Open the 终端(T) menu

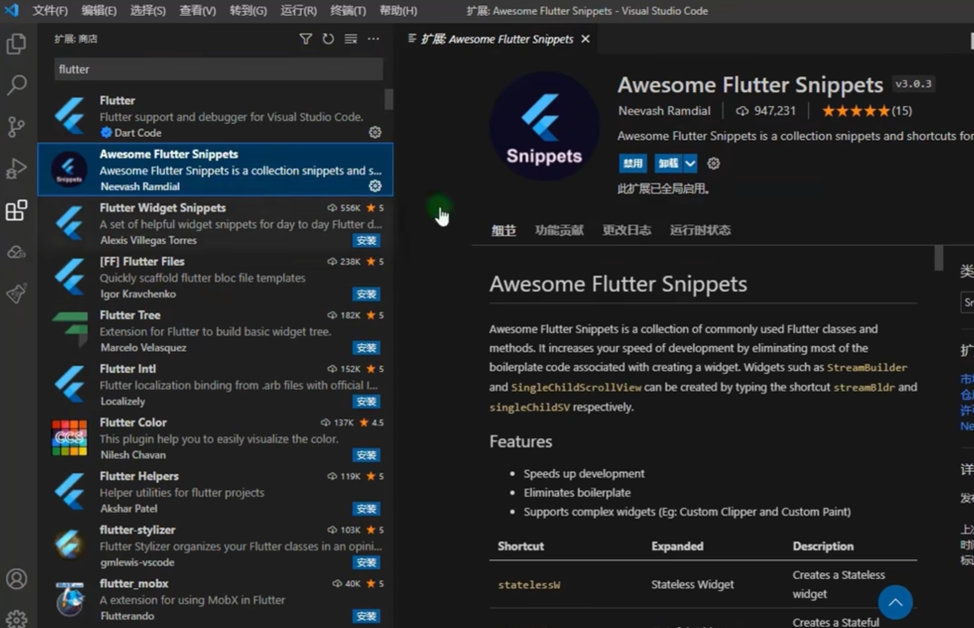tap(348, 11)
